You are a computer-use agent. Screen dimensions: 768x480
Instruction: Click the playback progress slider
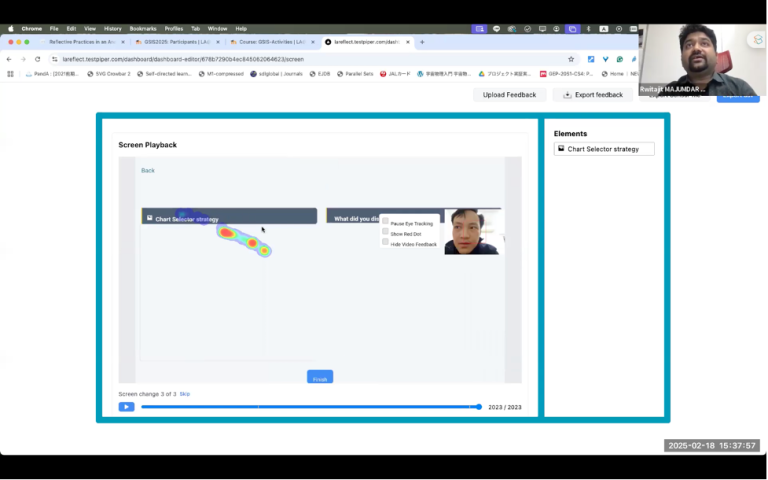click(x=310, y=407)
